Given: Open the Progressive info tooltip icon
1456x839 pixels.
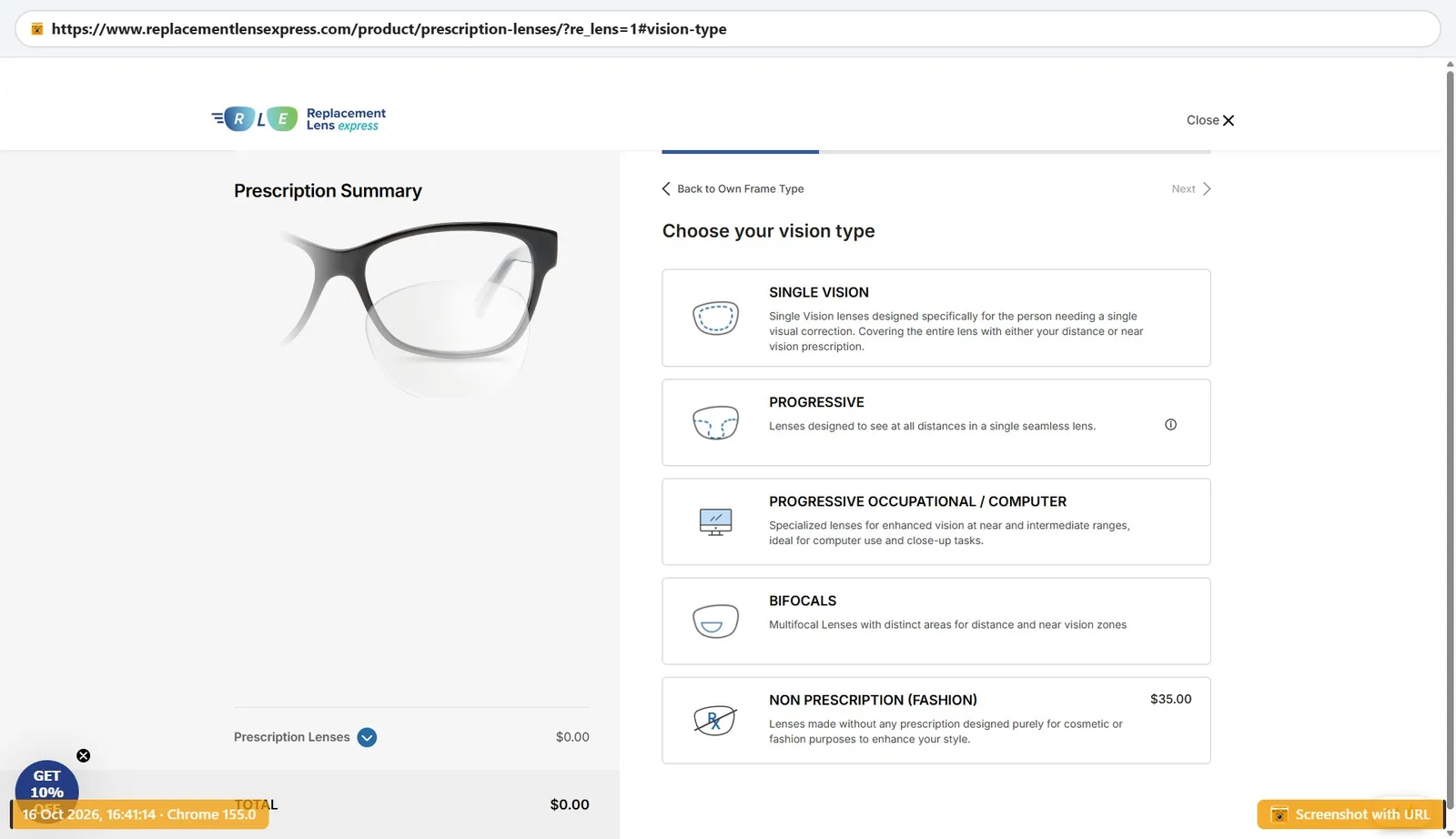Looking at the screenshot, I should [x=1170, y=425].
